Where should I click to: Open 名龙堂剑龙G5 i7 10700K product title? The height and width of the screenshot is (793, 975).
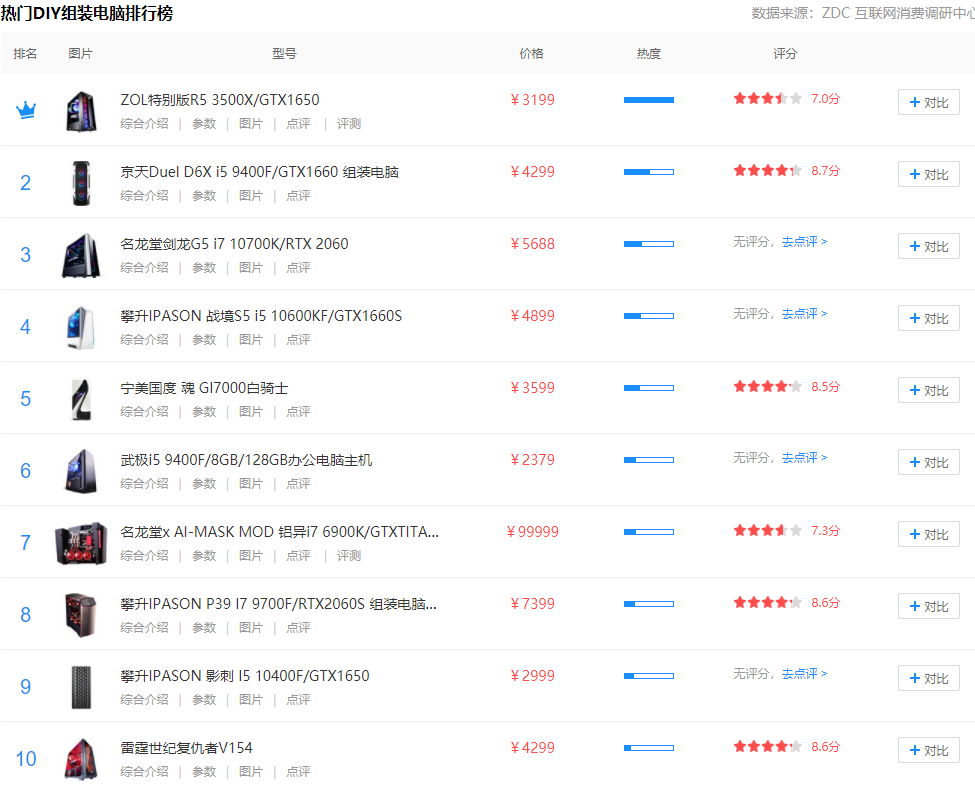coord(234,244)
